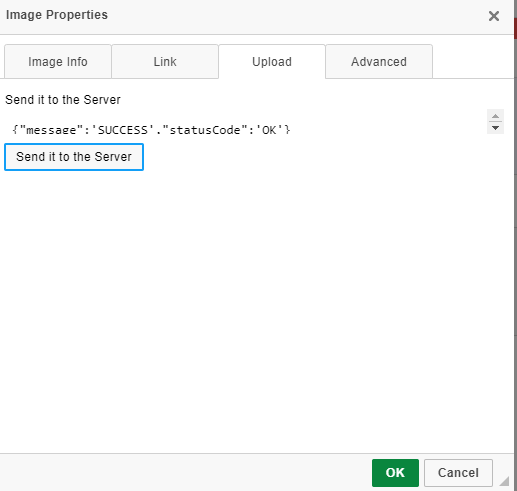Click the word SUCCESS in the response
Screen dimensions: 517x491
[x=122, y=130]
